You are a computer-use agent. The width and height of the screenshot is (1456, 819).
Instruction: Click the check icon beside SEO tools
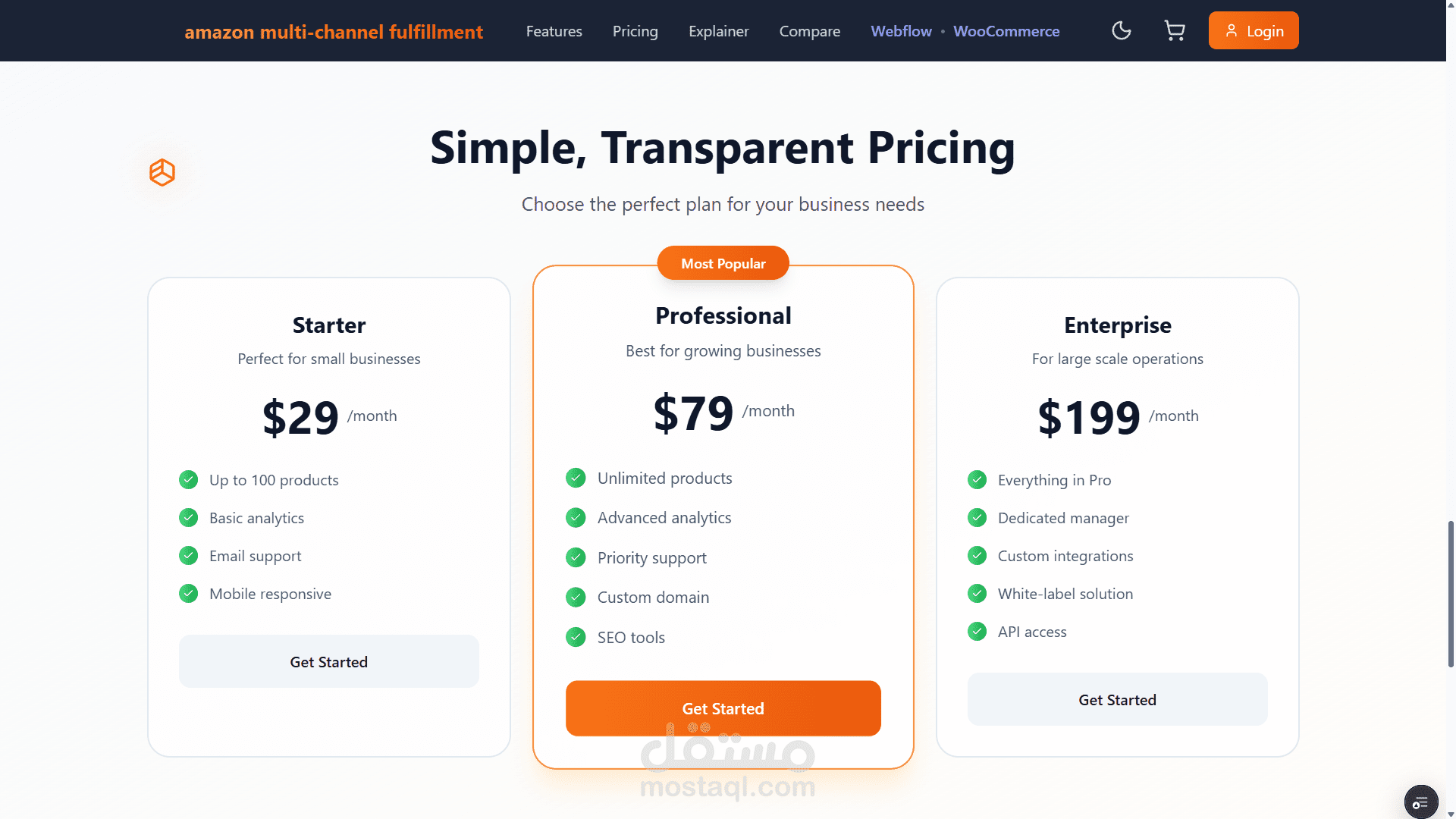[x=576, y=637]
